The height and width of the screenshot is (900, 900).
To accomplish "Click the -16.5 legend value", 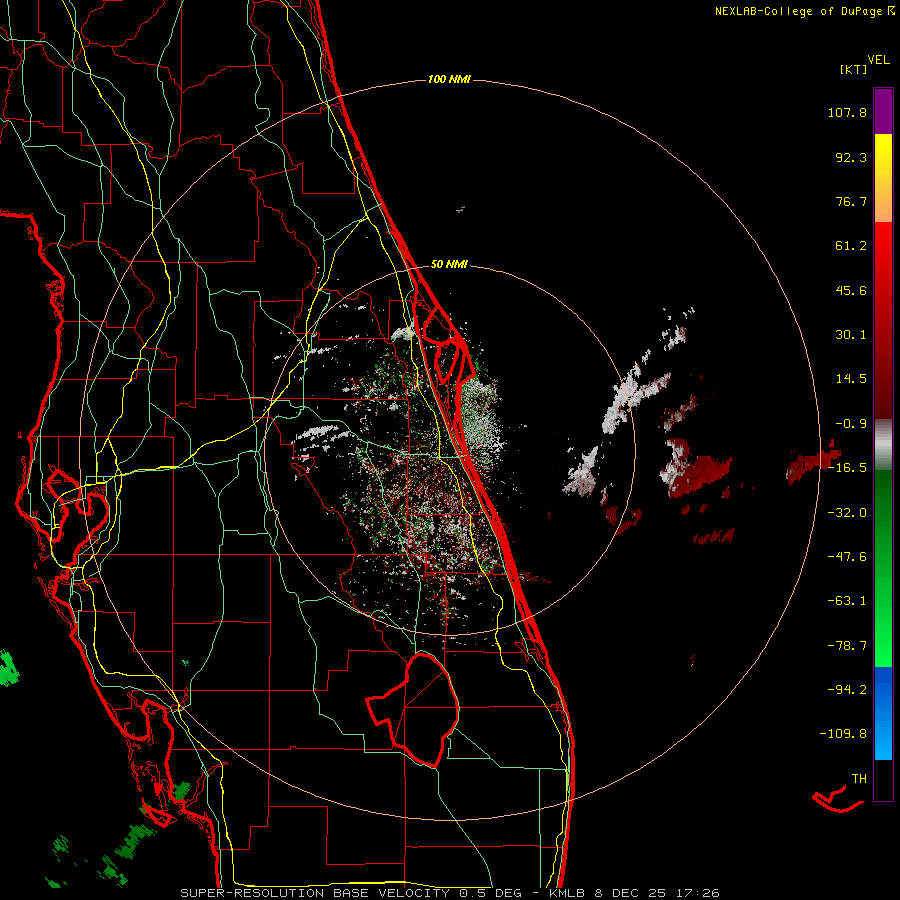I will 847,468.
